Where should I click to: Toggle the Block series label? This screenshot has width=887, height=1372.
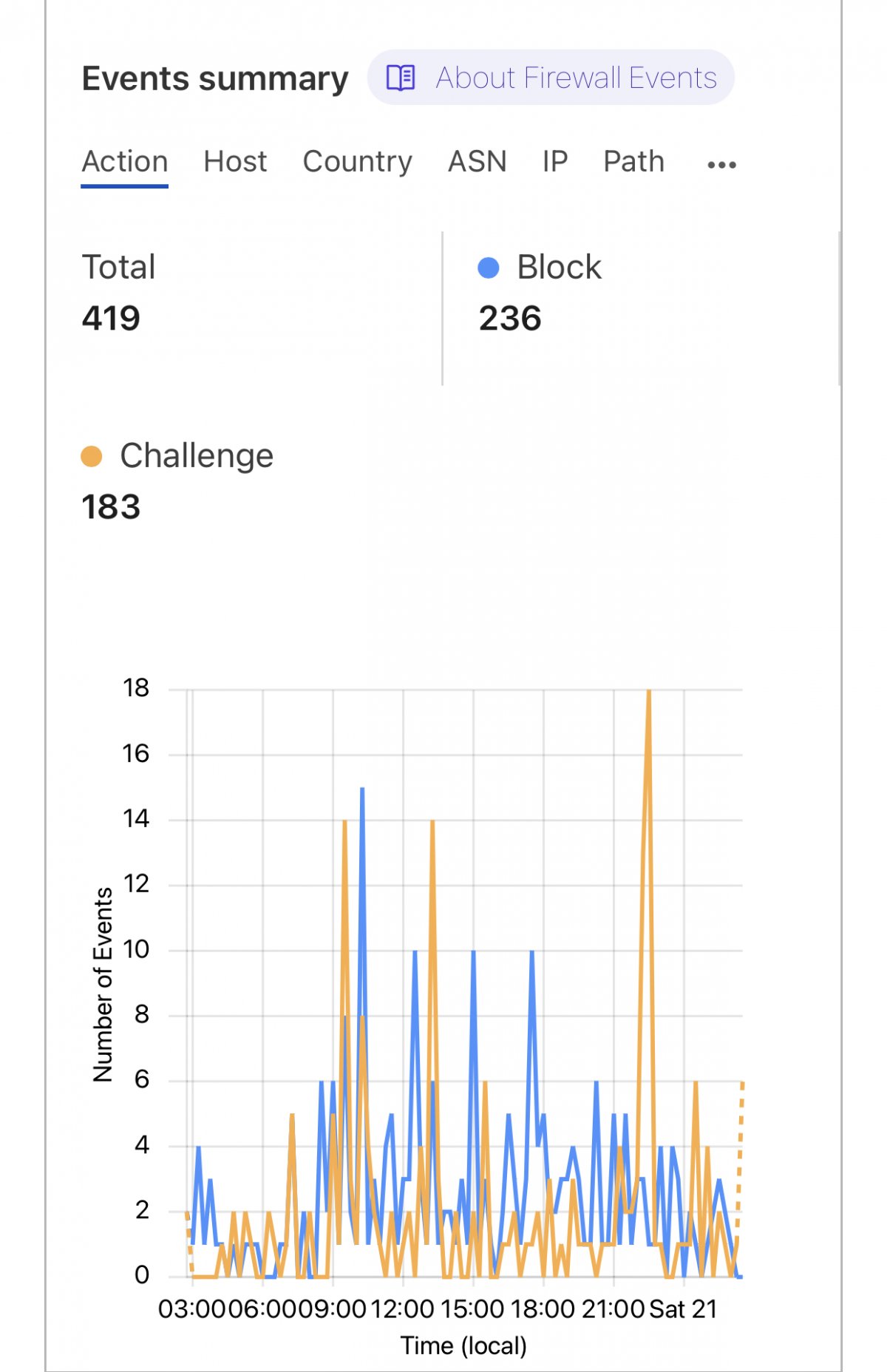click(559, 268)
